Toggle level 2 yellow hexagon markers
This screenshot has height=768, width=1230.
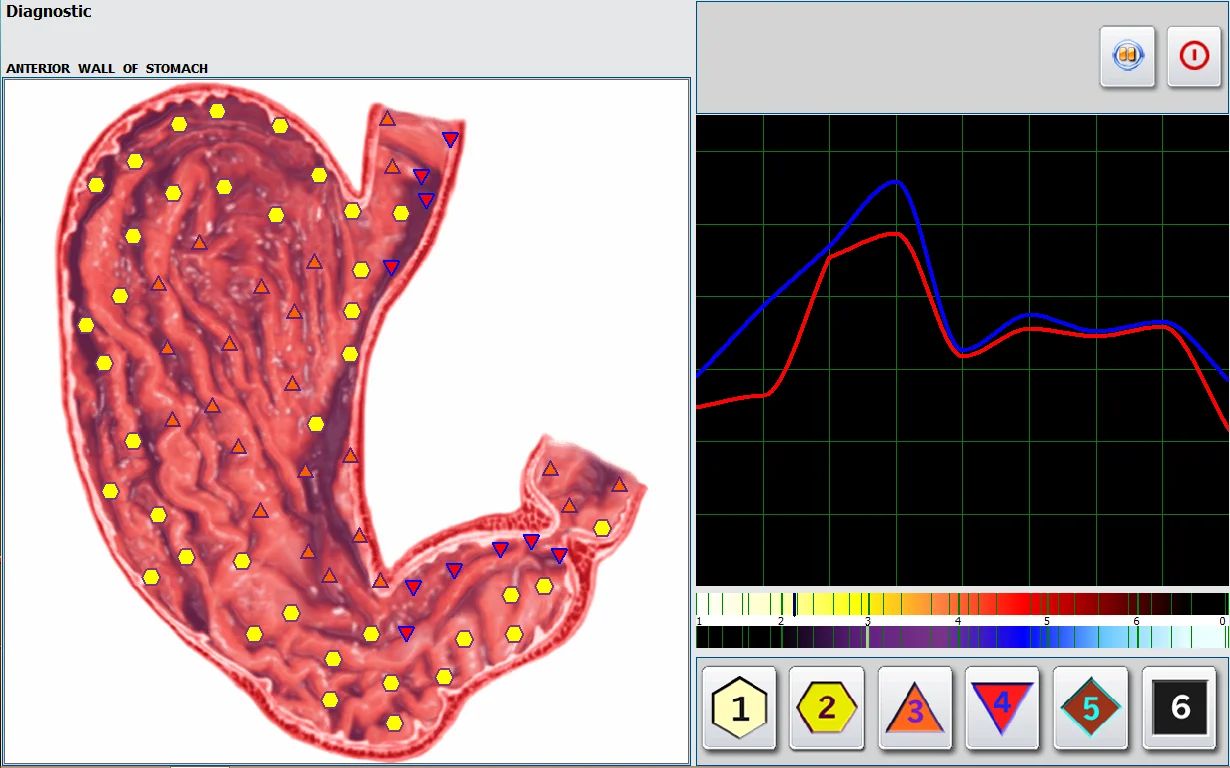pyautogui.click(x=827, y=709)
